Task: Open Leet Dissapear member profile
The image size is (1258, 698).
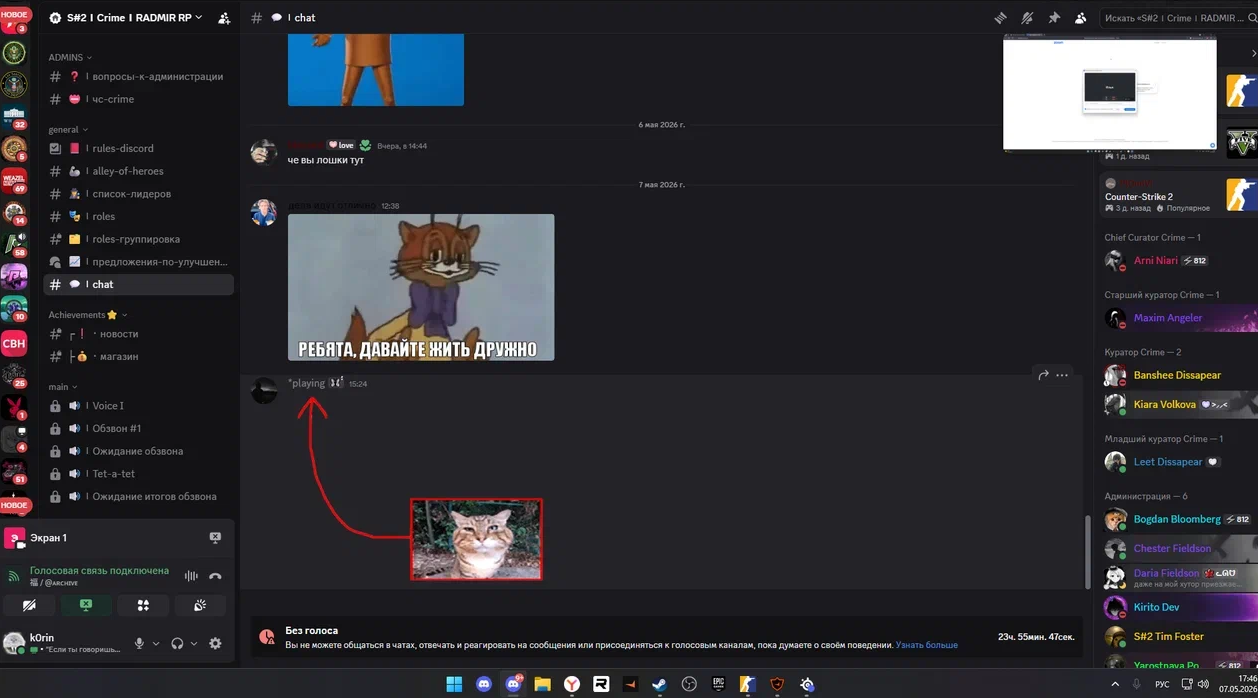Action: click(1178, 462)
